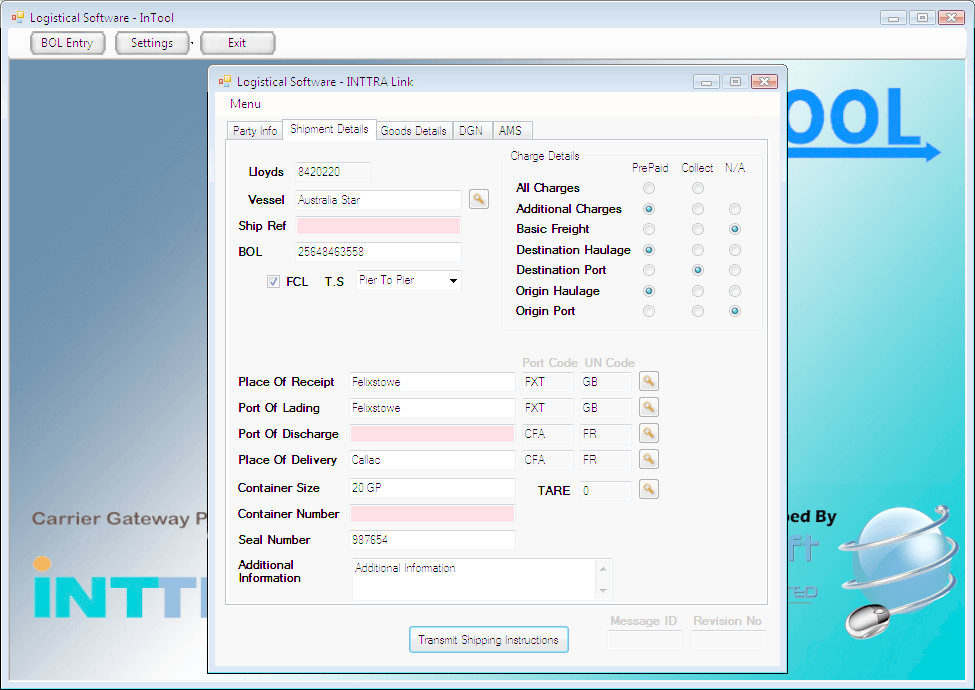Search port for Place Of Receipt row

649,381
